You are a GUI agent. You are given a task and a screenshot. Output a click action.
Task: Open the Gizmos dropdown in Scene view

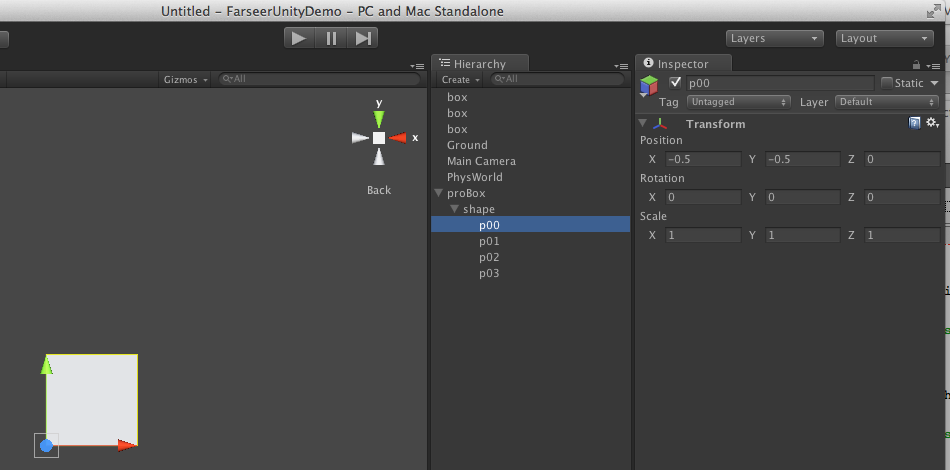[x=185, y=79]
